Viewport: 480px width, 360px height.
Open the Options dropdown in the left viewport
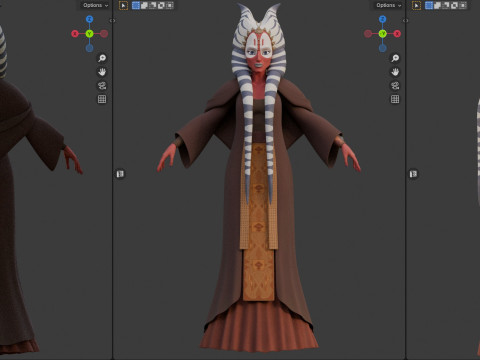coord(95,5)
